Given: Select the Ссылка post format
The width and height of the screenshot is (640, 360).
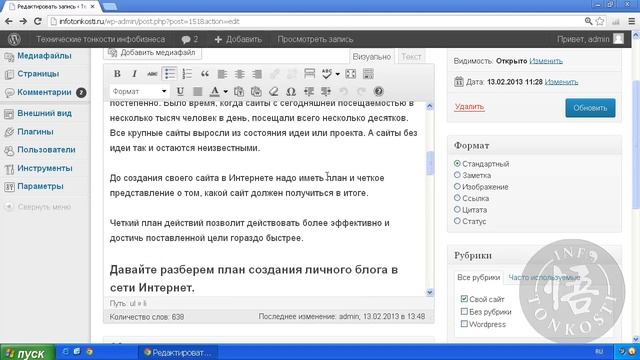Looking at the screenshot, I should coord(457,198).
